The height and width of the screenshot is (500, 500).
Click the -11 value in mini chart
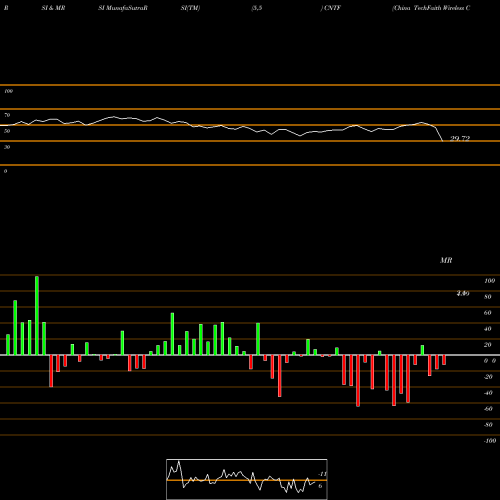pos(322,474)
